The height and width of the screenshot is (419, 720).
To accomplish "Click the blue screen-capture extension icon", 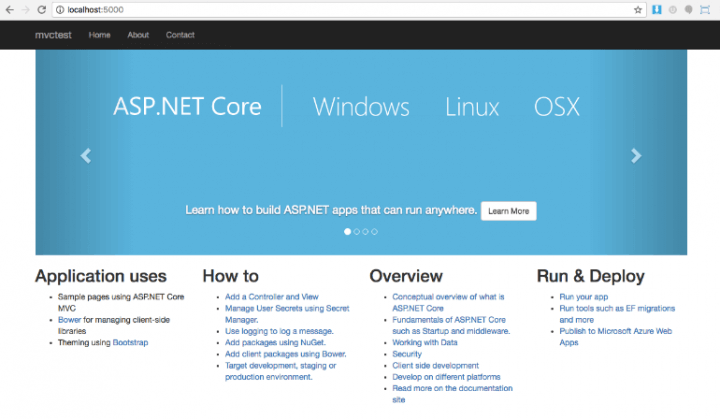I will pos(705,10).
